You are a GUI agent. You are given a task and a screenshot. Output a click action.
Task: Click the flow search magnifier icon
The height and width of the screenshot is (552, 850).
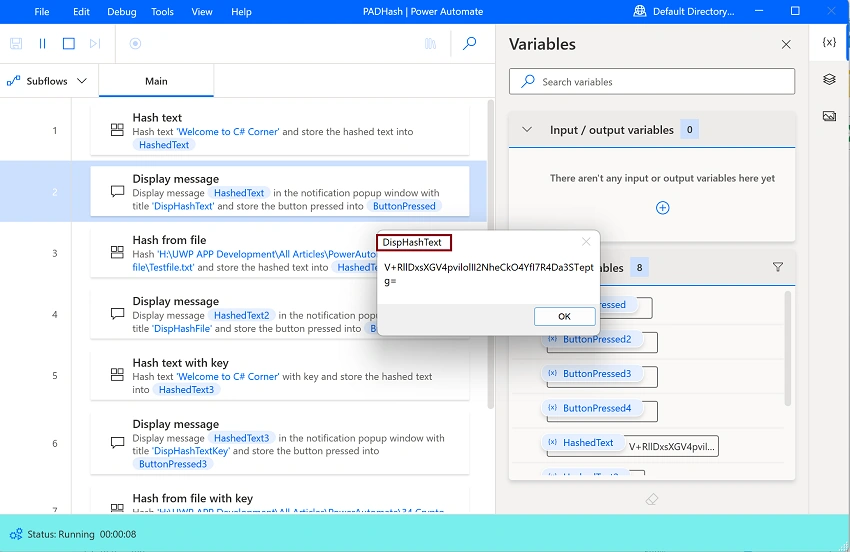click(x=469, y=43)
